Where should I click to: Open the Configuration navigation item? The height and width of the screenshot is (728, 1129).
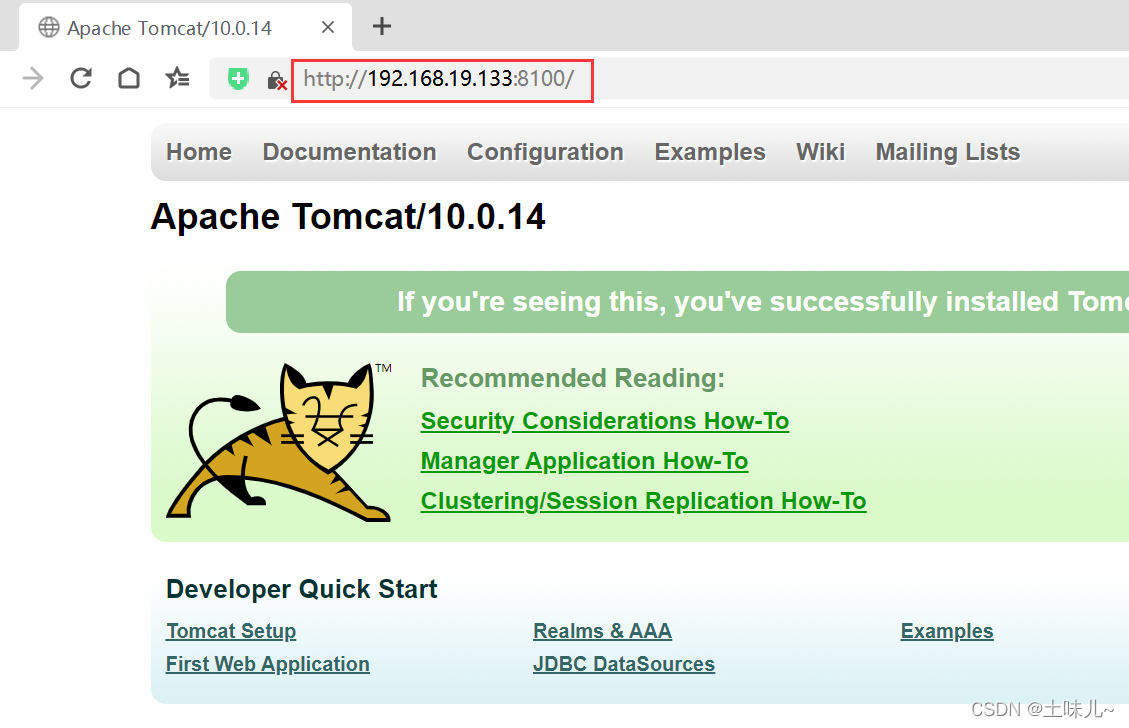pos(545,152)
